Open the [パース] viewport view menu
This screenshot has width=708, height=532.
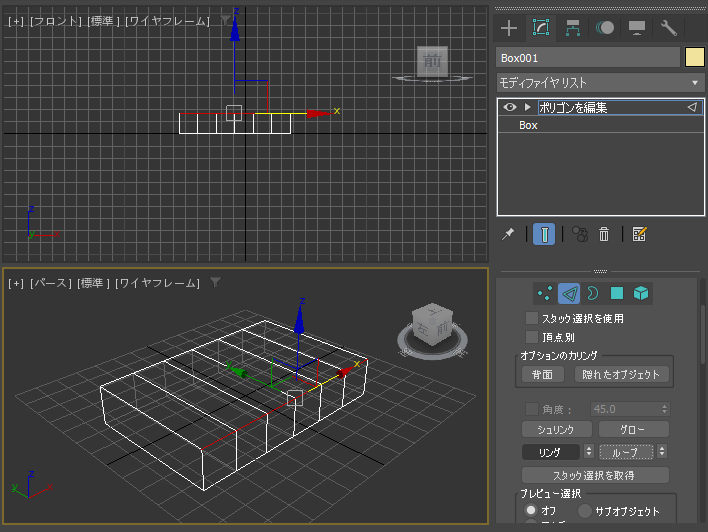pyautogui.click(x=51, y=283)
